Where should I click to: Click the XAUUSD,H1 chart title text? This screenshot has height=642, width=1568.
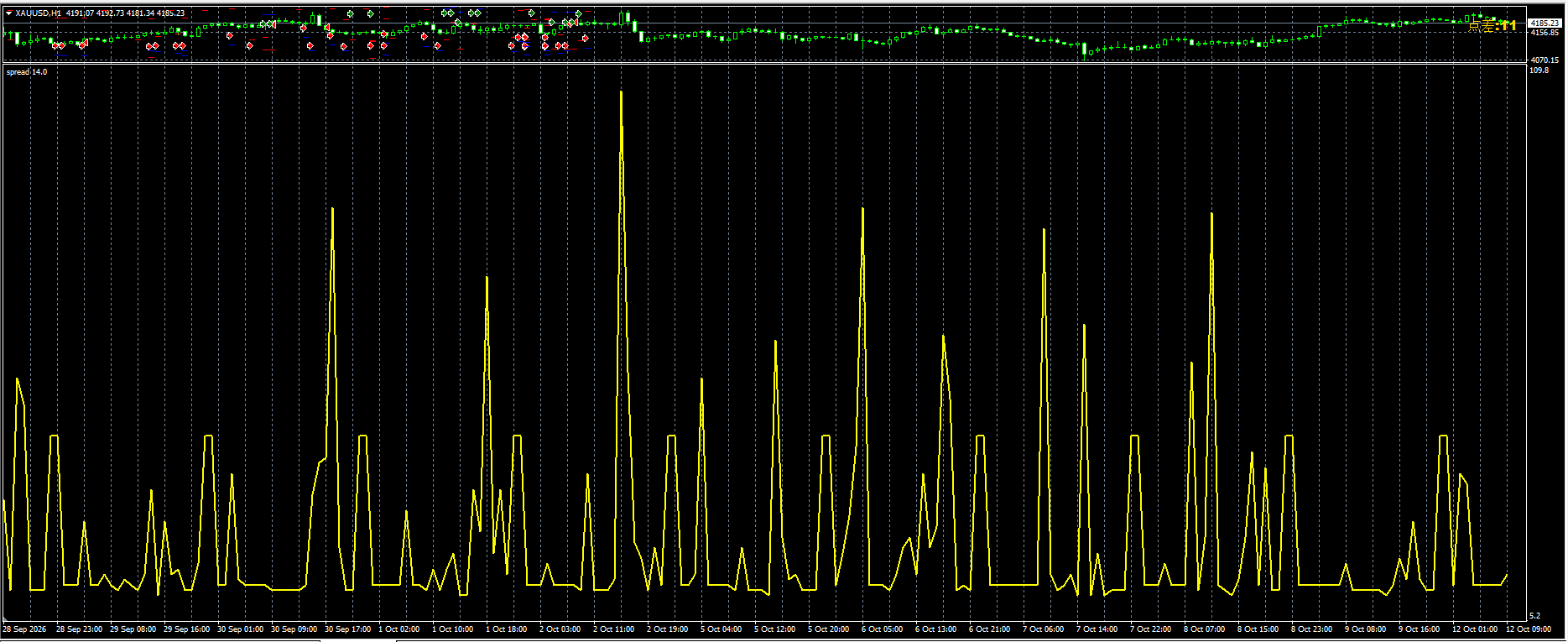point(39,13)
